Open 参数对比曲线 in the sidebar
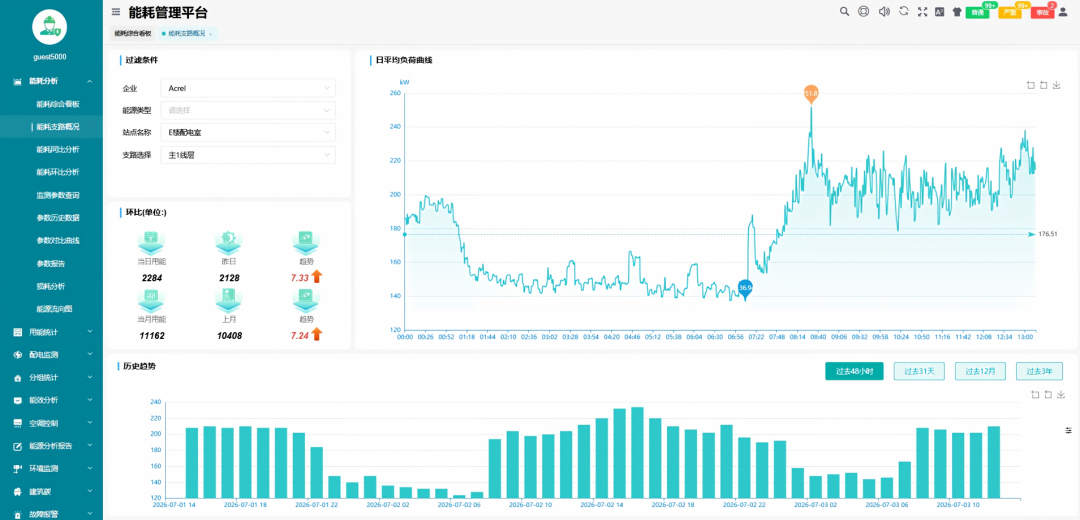The image size is (1080, 520). (58, 240)
